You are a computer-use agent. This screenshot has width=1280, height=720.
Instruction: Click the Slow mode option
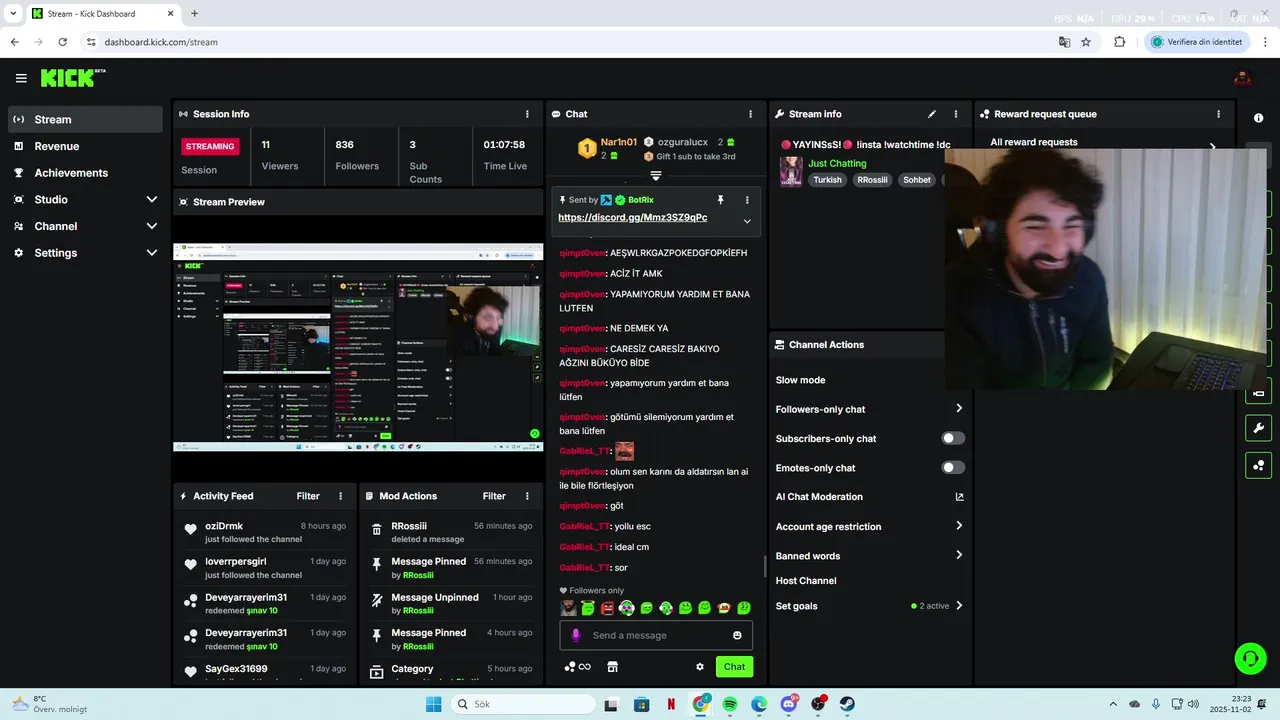coord(800,380)
